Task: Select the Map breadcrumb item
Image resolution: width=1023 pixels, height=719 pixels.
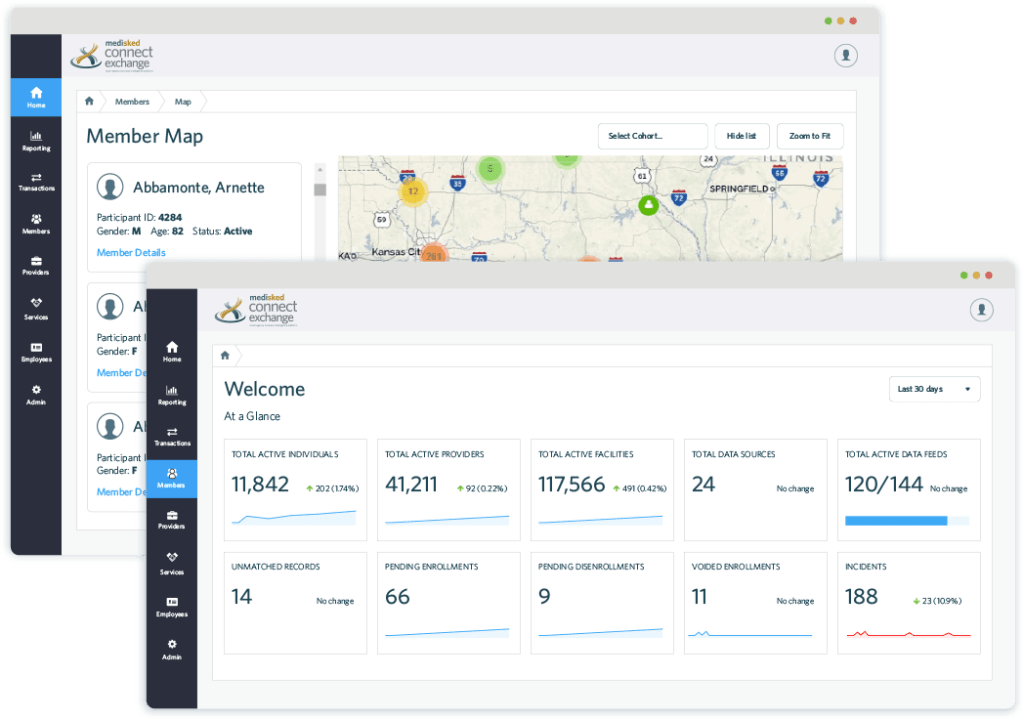Action: (x=183, y=101)
